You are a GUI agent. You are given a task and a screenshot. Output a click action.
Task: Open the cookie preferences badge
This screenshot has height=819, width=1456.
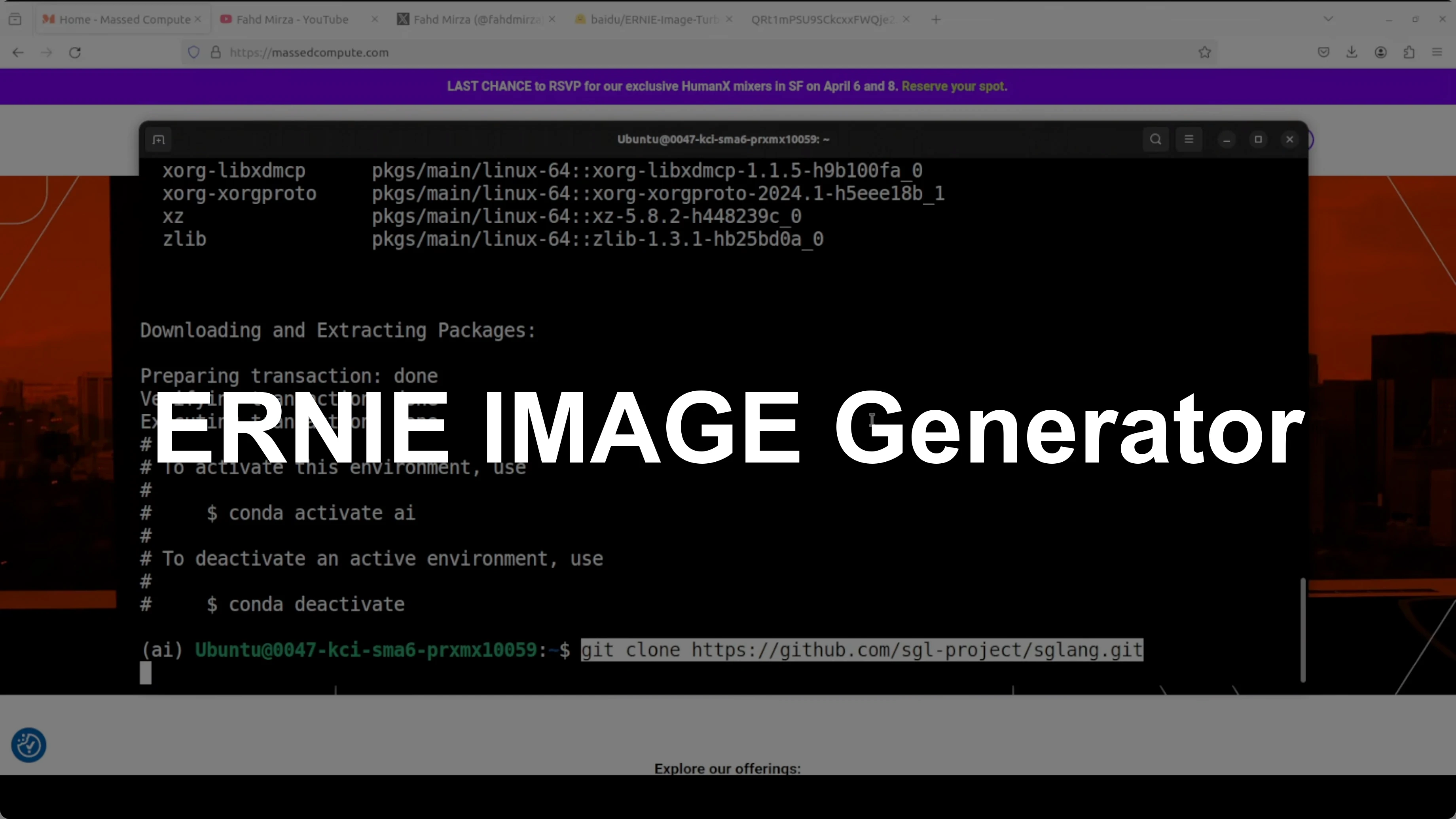[x=28, y=745]
